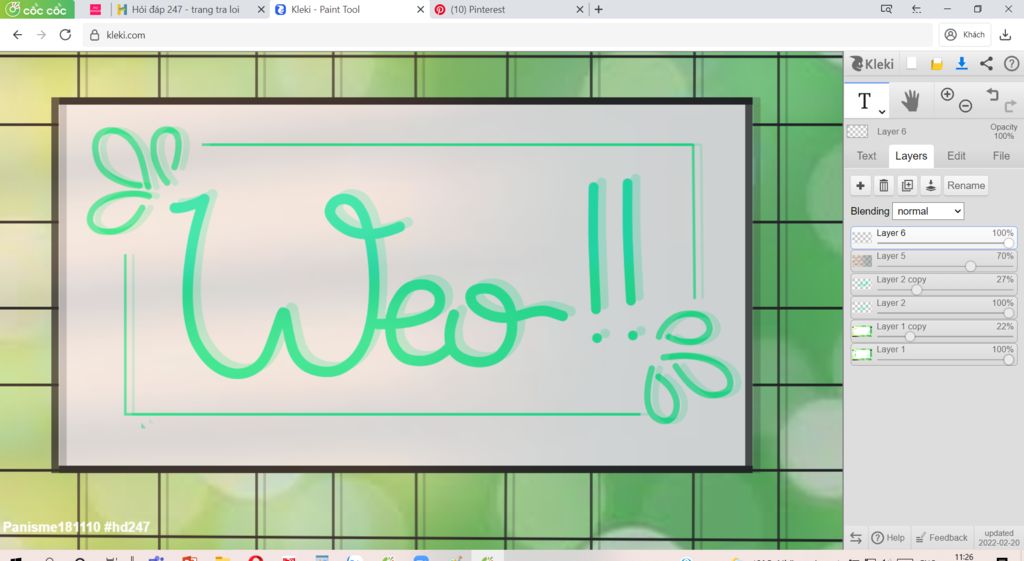Click the tab search icon in the title bar
Screen dimensions: 1024x561
886,9
